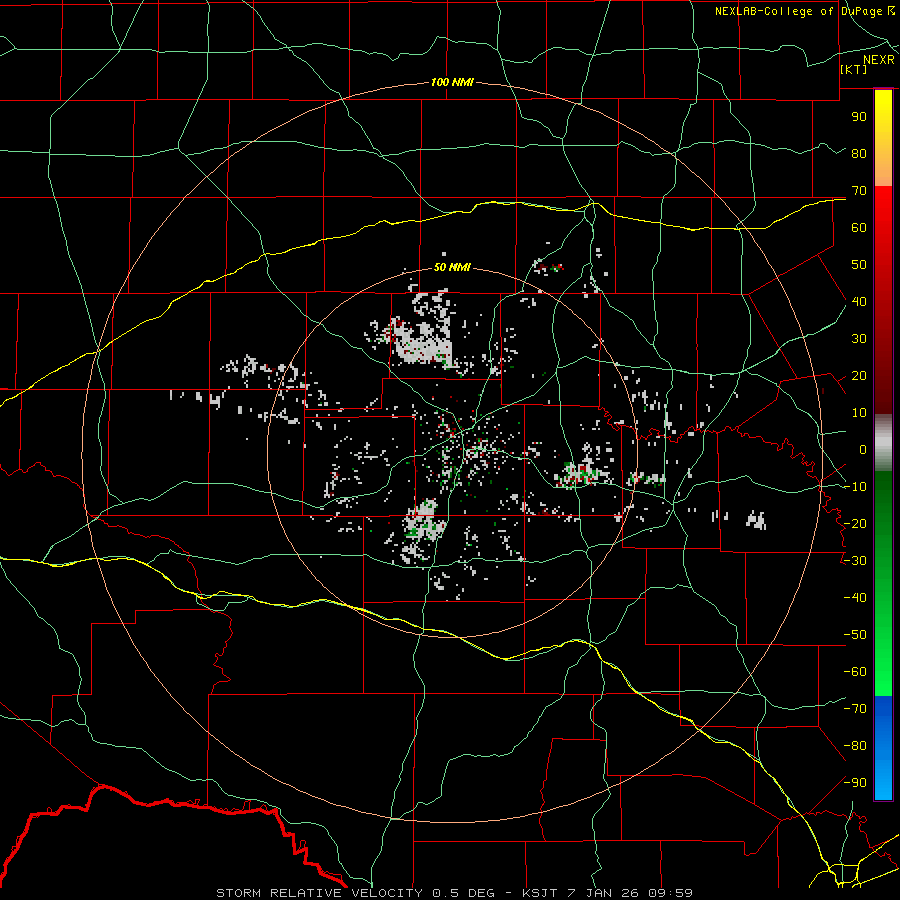Click the positive 70 knot scale label
This screenshot has width=900, height=900.
point(859,191)
